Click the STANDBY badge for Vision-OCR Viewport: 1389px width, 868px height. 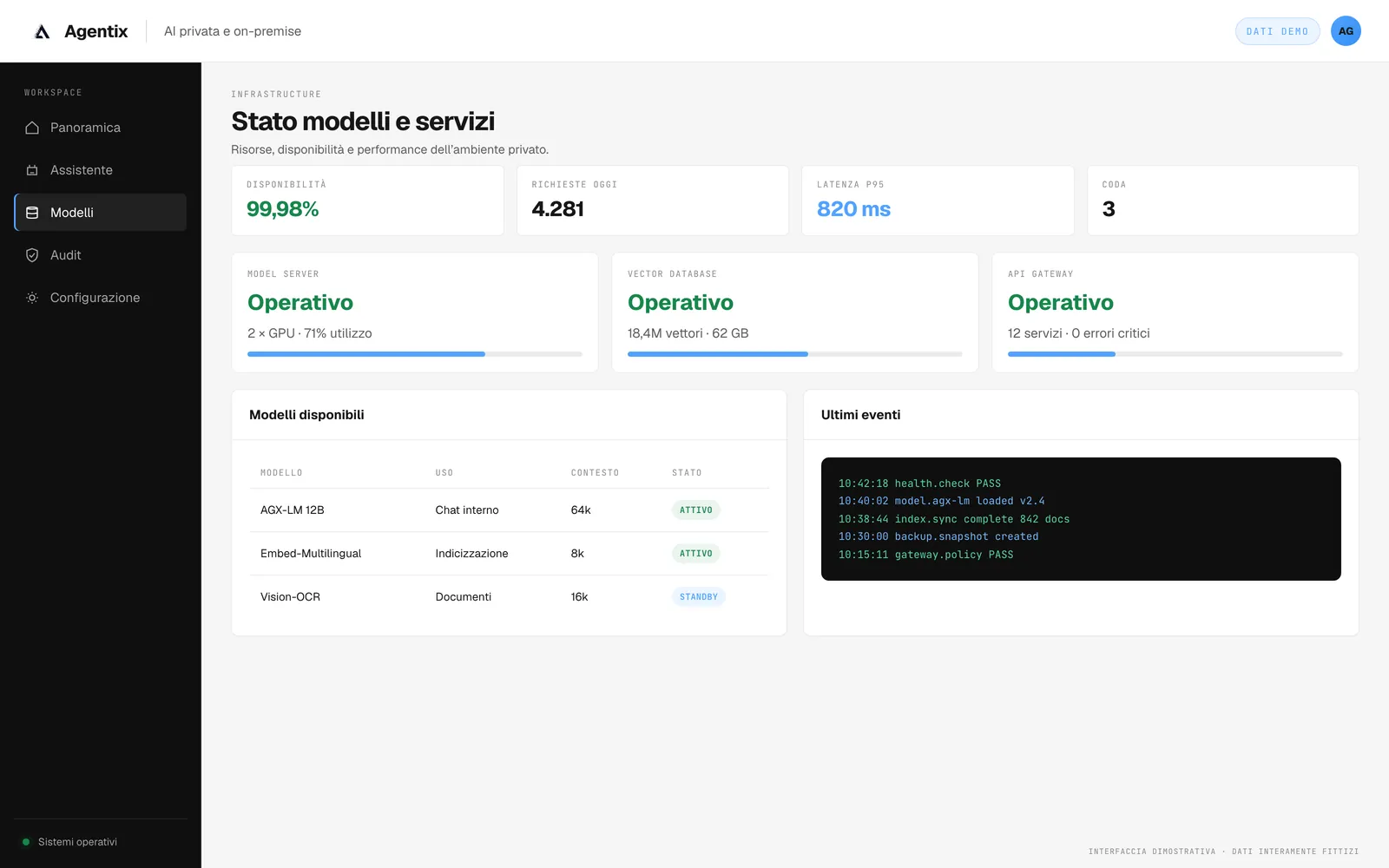[x=699, y=597]
